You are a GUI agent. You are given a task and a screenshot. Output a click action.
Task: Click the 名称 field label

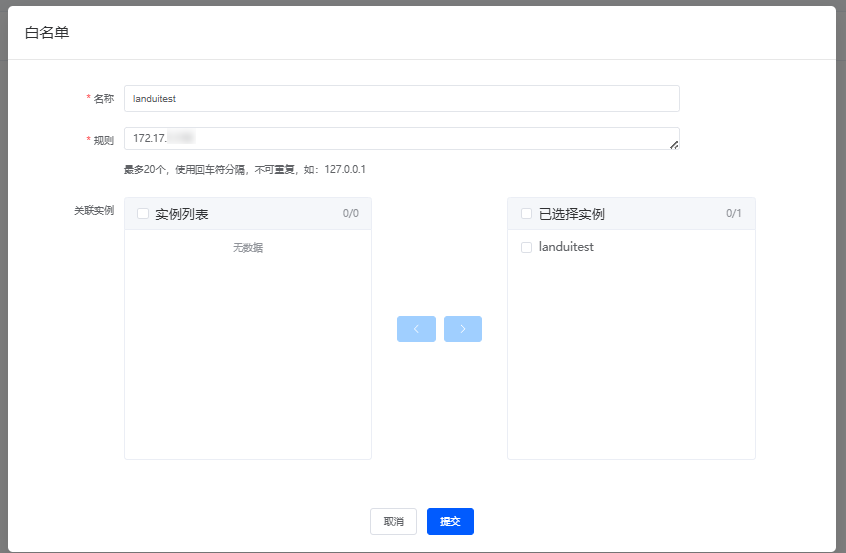click(103, 99)
